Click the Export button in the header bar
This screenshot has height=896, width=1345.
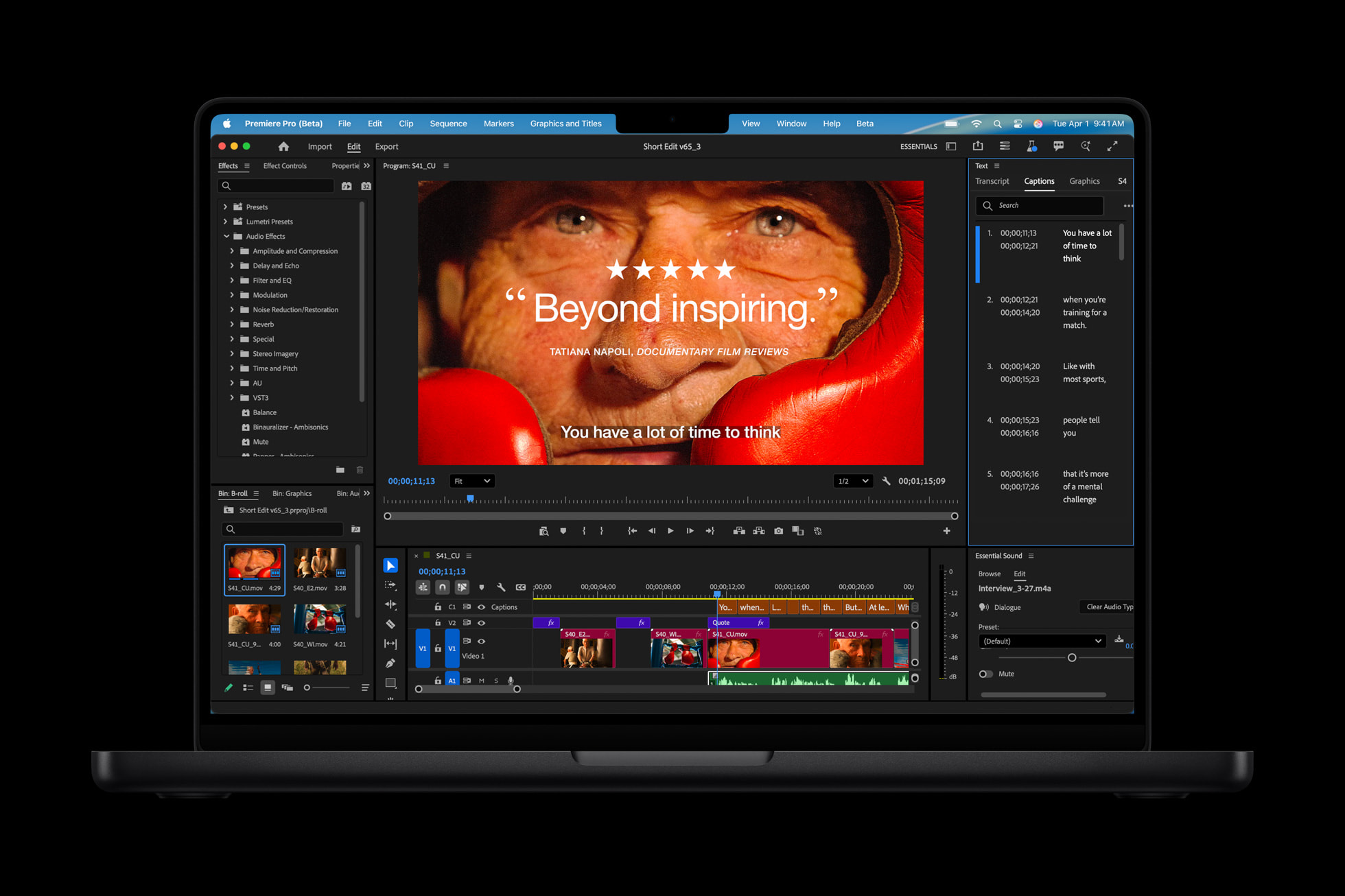click(x=386, y=146)
